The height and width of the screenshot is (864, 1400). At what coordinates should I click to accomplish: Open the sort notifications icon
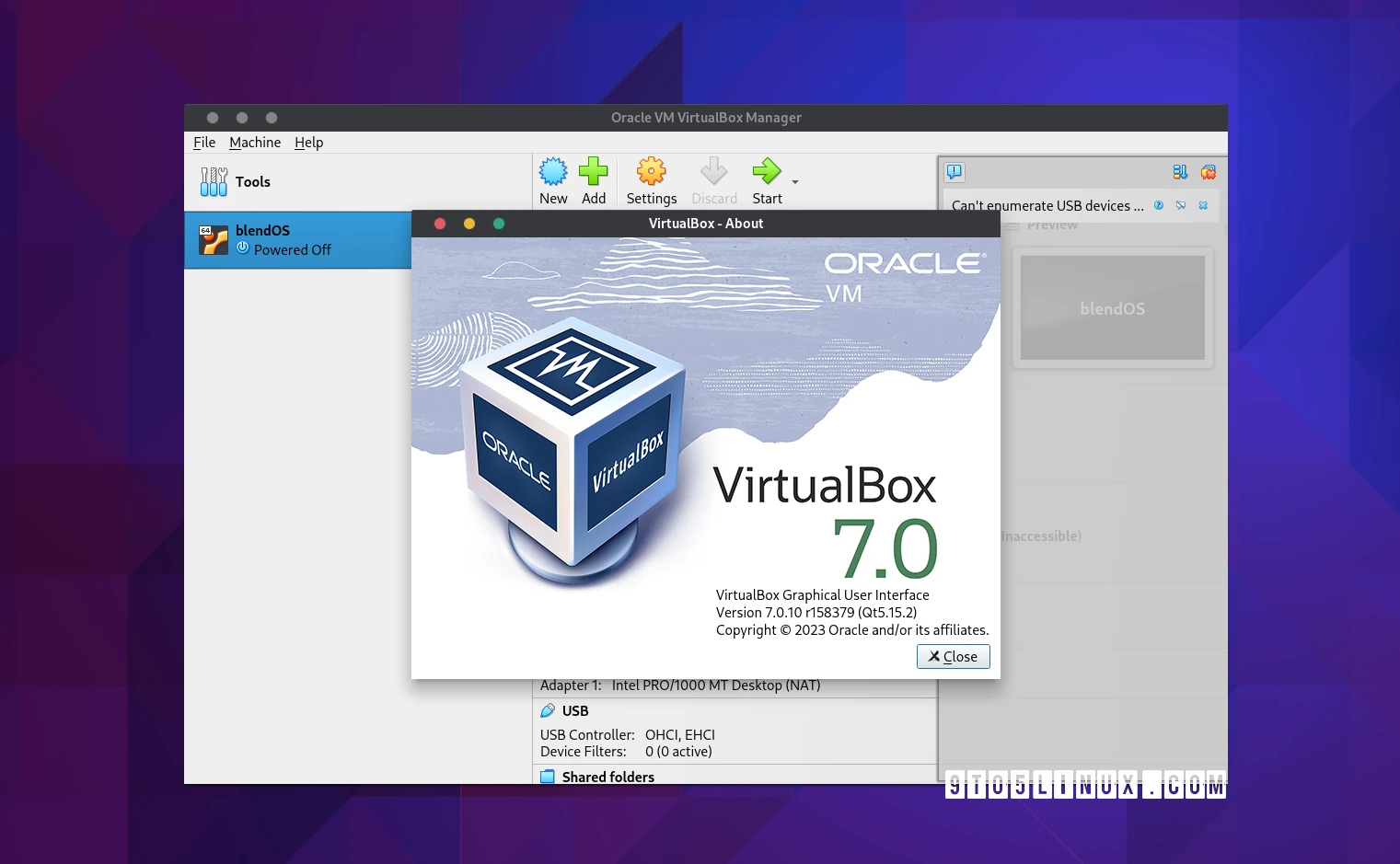tap(1179, 172)
